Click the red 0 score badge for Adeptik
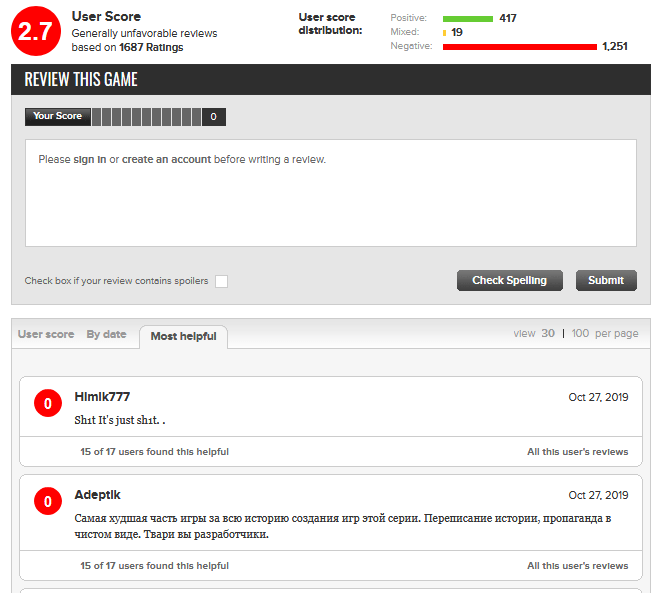This screenshot has width=658, height=593. coord(48,501)
